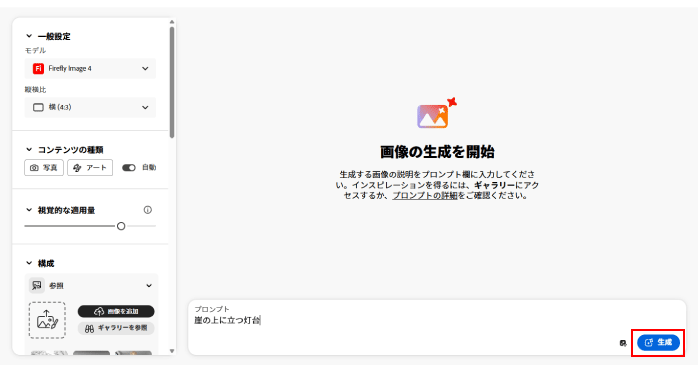Image resolution: width=698 pixels, height=365 pixels.
Task: Open the 横 (4:3) aspect ratio dropdown
Action: pyautogui.click(x=90, y=107)
